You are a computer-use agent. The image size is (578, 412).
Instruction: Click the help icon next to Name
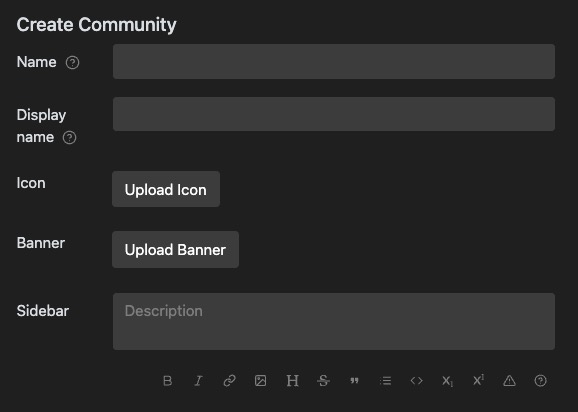coord(72,63)
